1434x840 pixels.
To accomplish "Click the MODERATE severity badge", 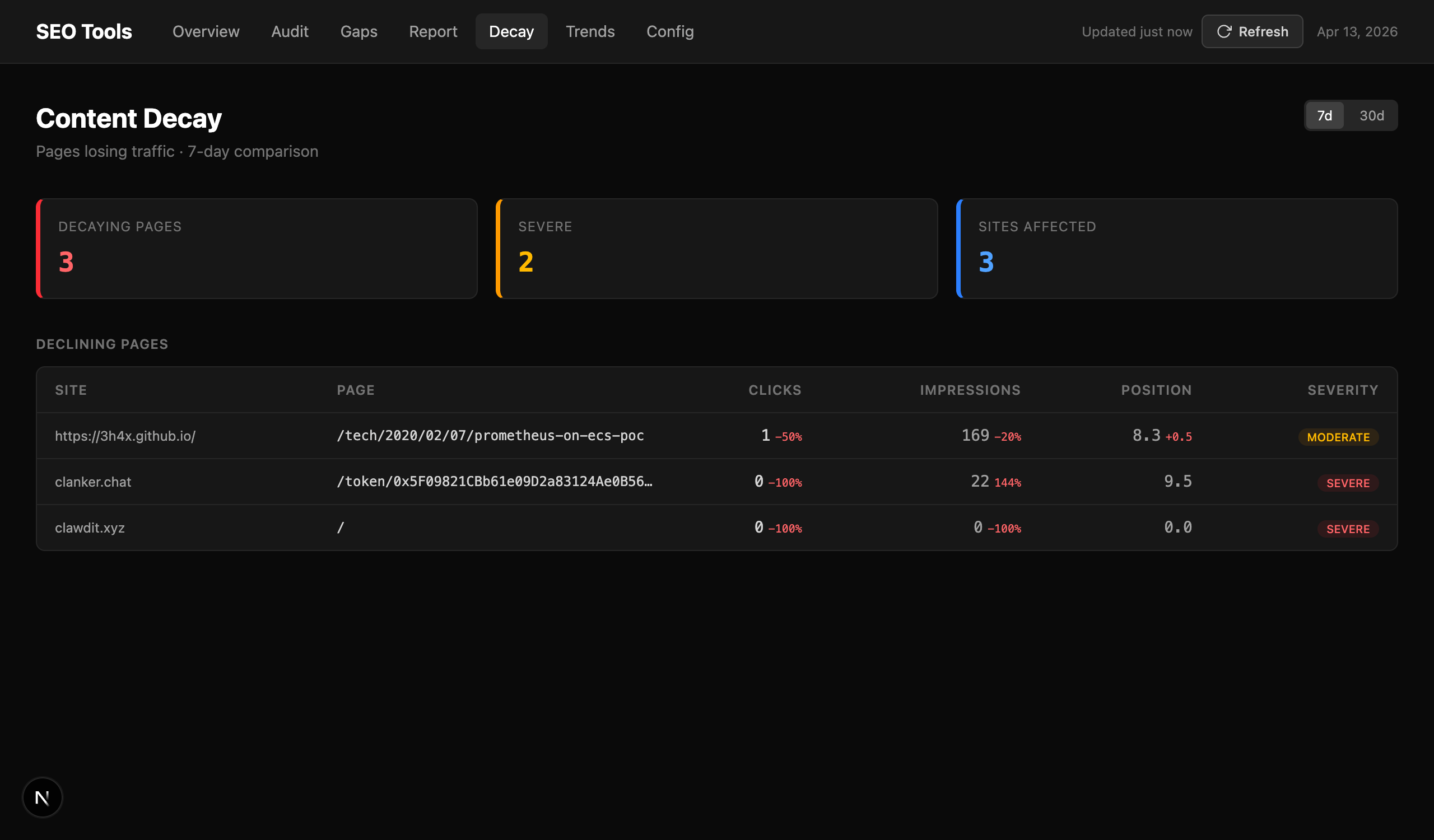I will 1338,437.
